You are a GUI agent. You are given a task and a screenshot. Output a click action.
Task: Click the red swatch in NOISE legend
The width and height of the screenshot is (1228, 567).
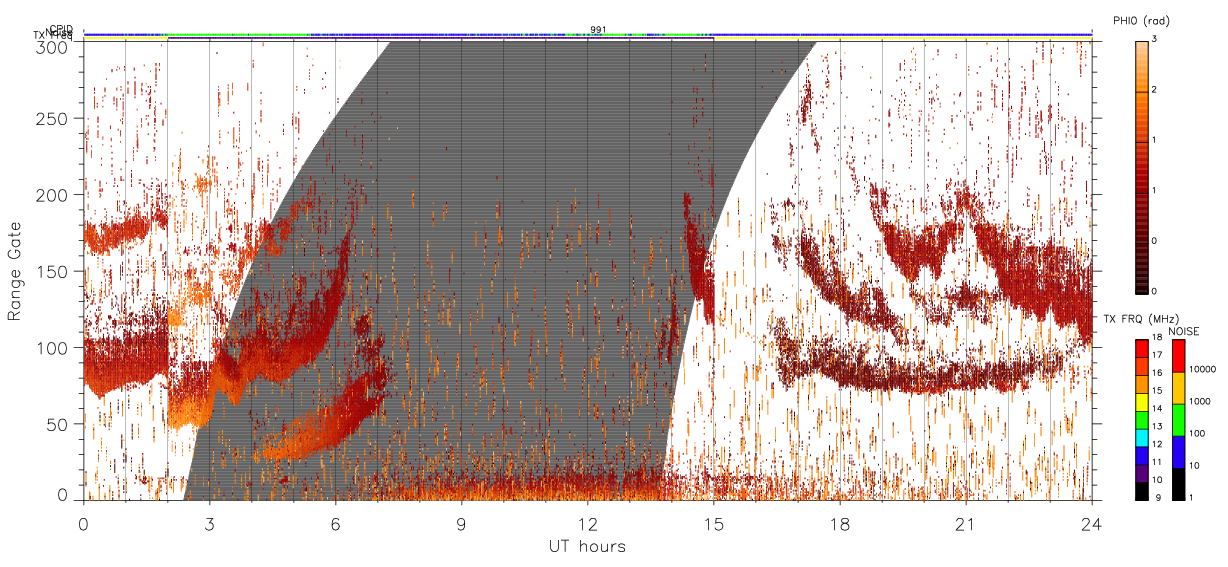tap(1179, 356)
